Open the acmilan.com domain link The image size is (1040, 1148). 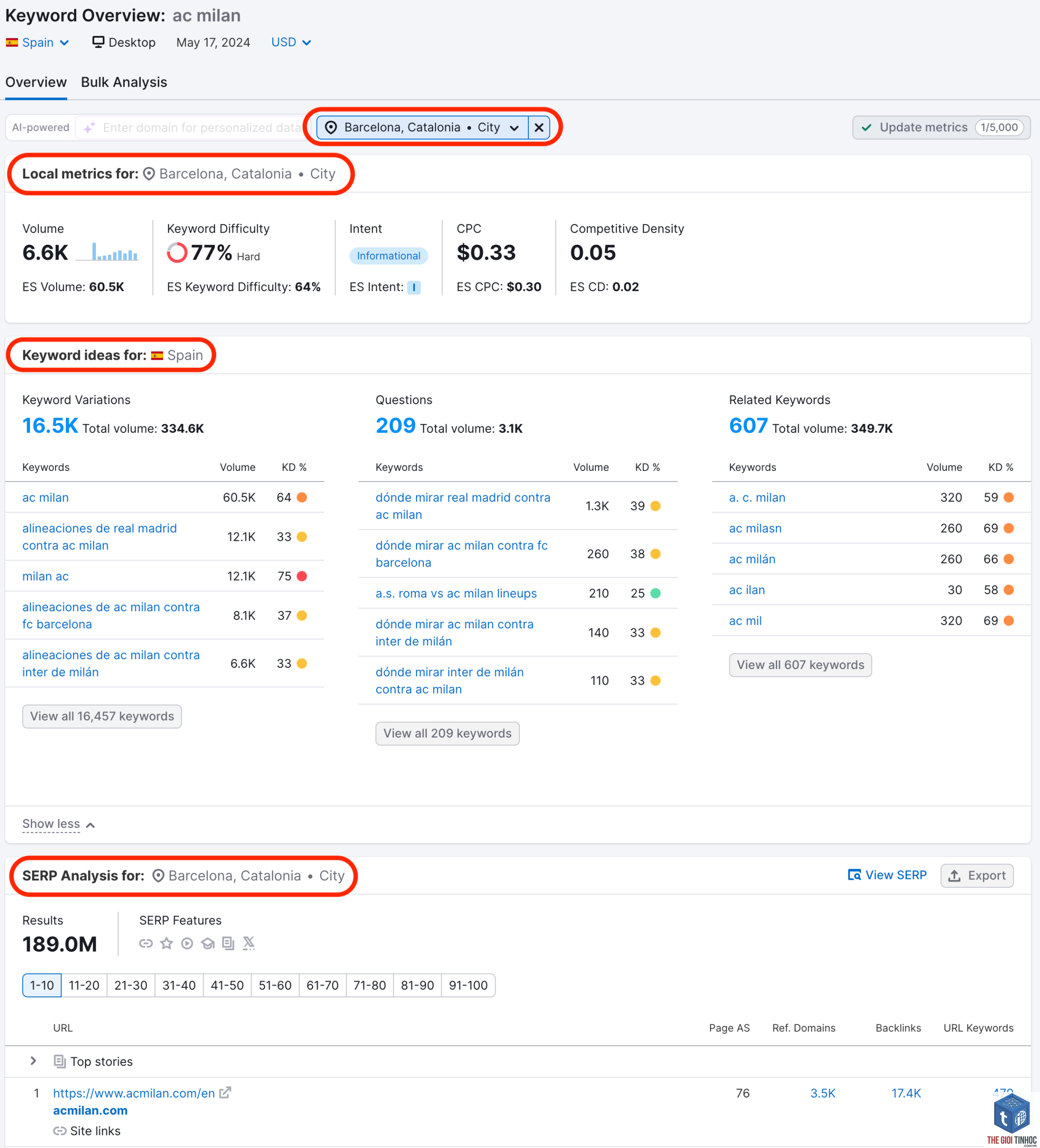pos(90,1110)
